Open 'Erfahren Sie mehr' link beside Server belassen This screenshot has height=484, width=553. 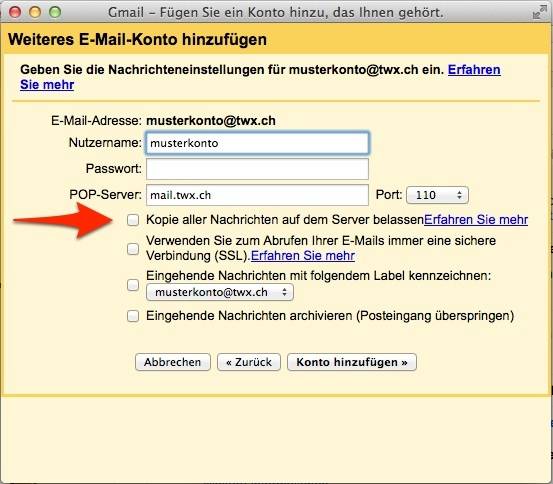pyautogui.click(x=476, y=220)
